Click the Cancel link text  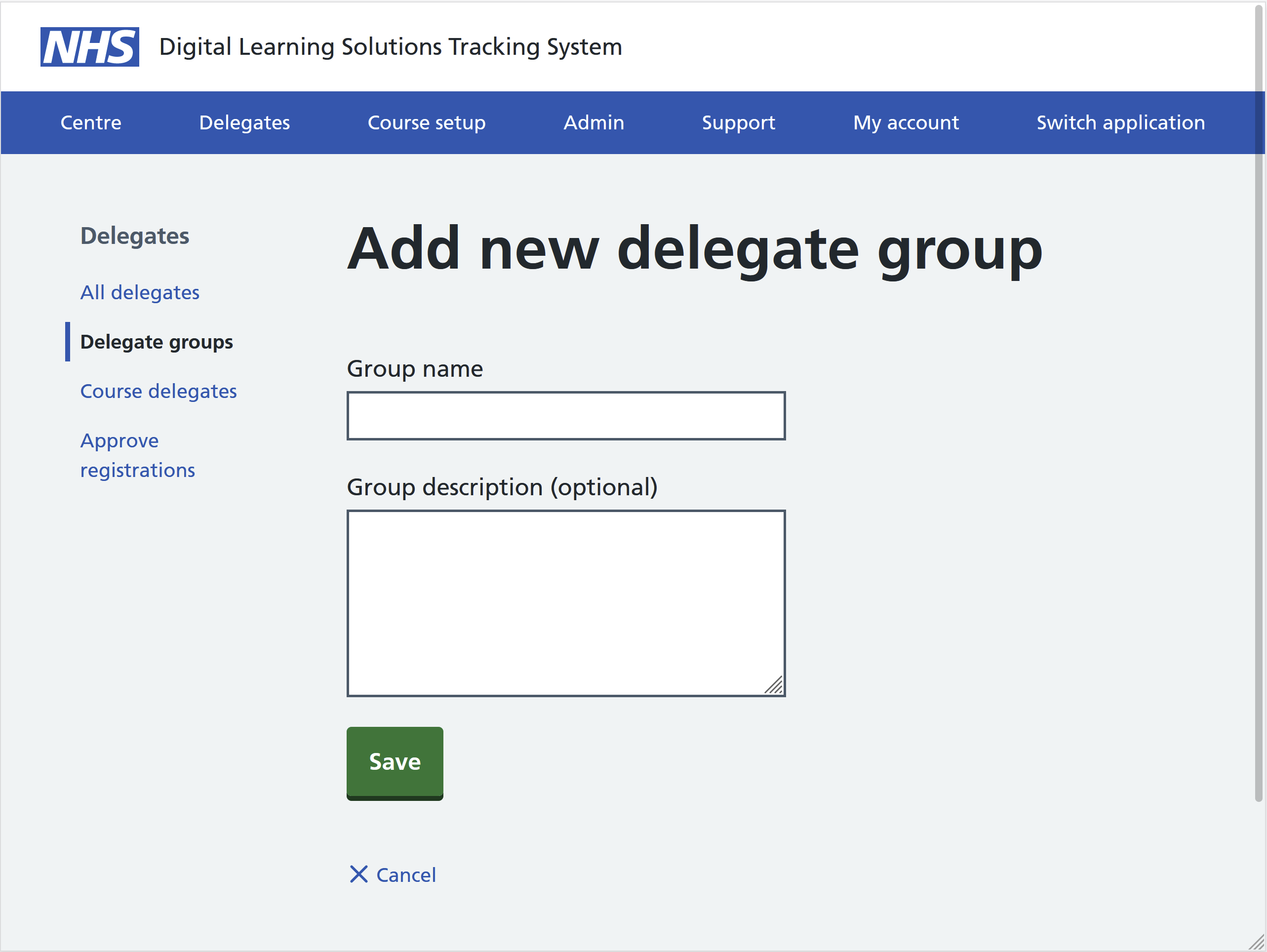(405, 875)
